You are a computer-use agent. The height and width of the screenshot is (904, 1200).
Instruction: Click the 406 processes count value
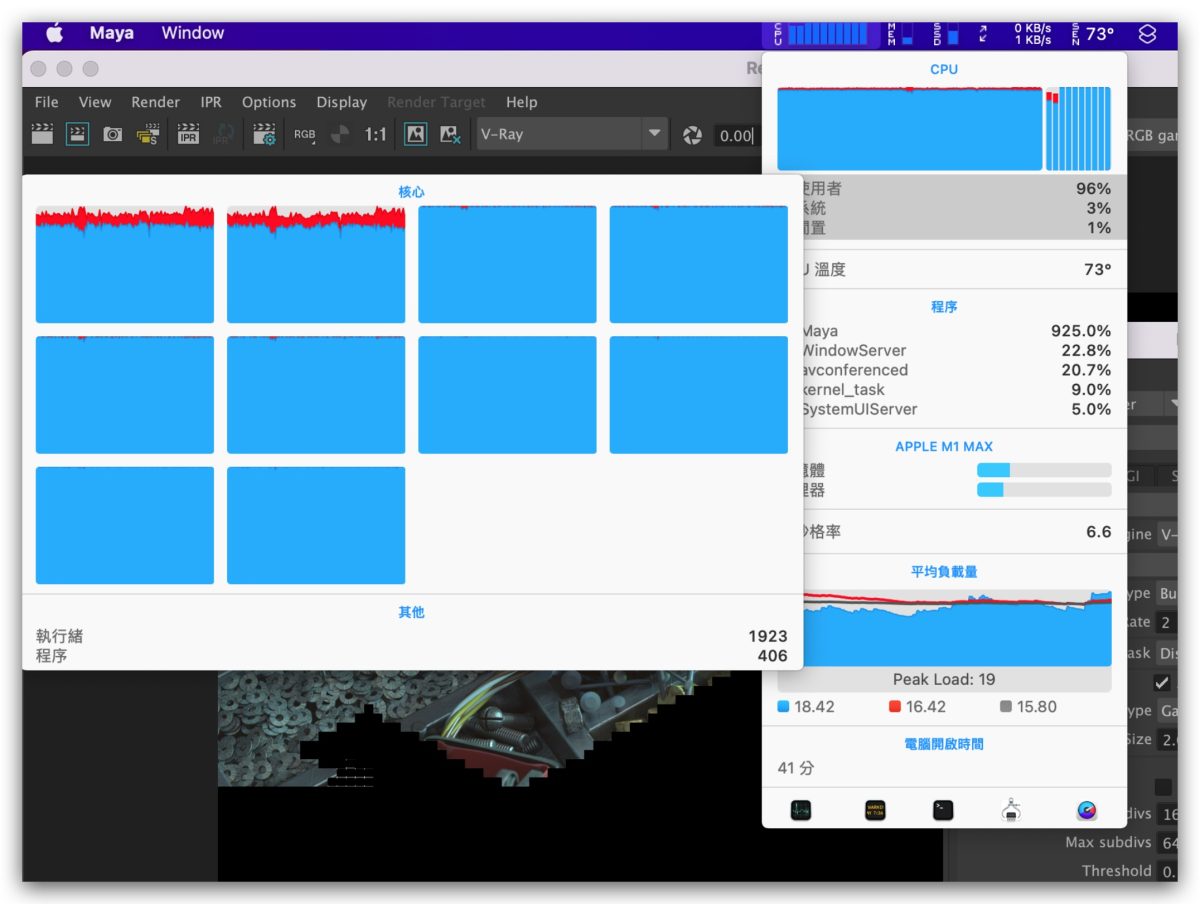pyautogui.click(x=773, y=656)
